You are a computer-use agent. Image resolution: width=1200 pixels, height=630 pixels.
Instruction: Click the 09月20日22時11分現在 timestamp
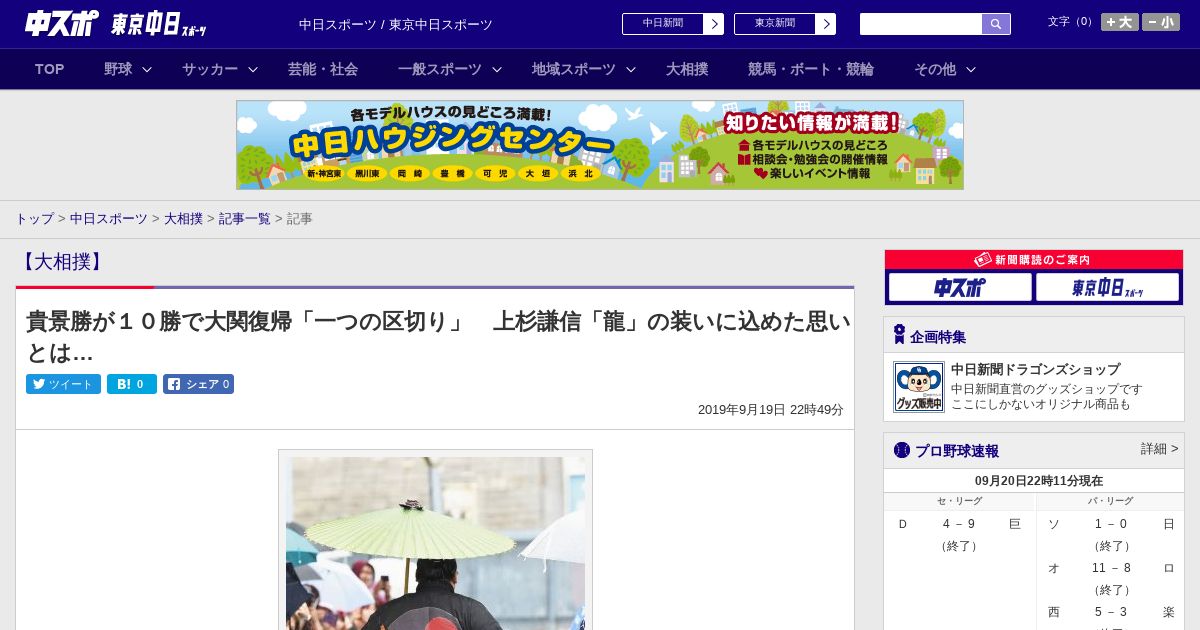click(1039, 481)
